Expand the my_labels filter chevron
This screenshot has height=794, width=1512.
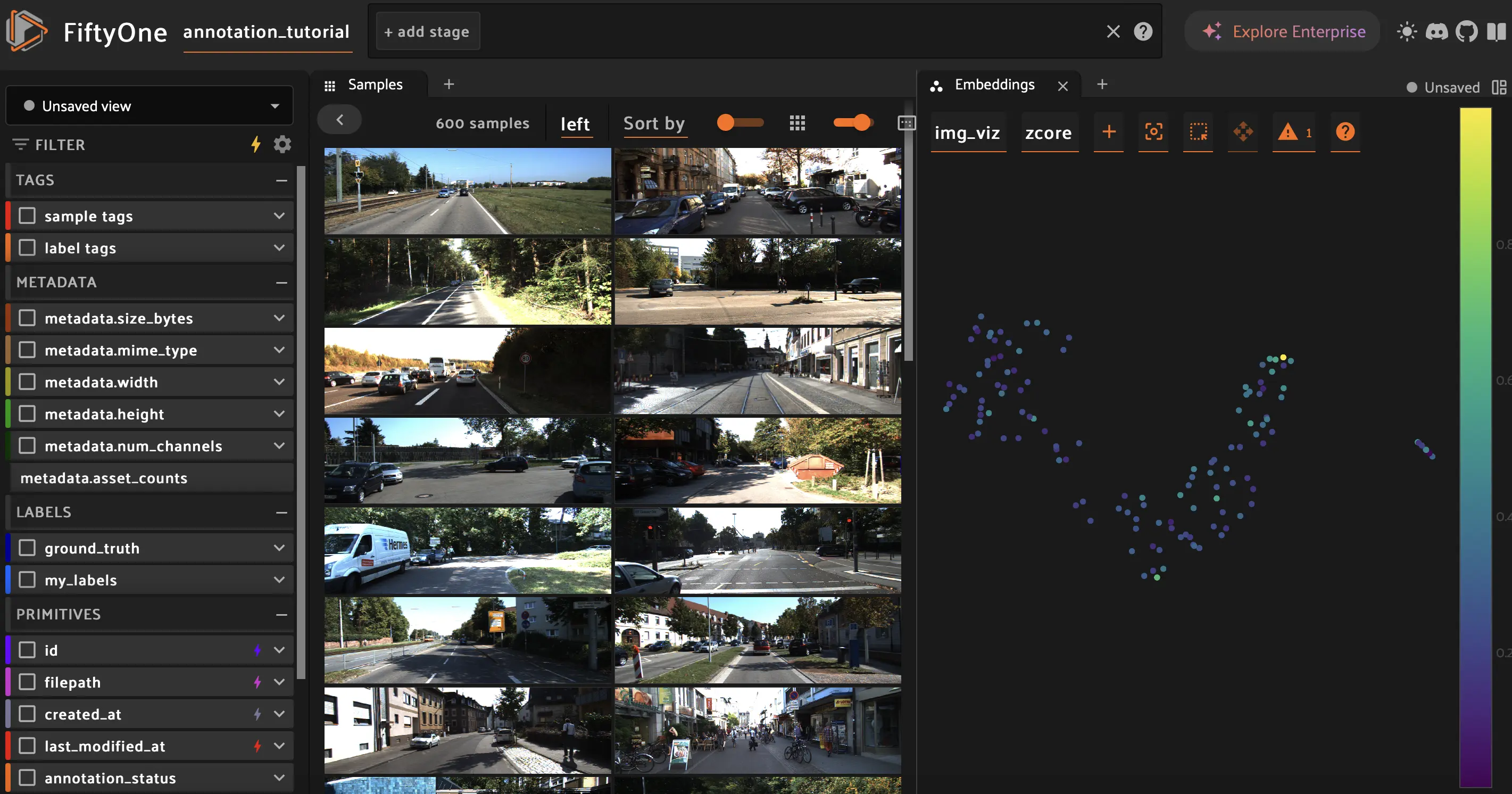tap(279, 580)
